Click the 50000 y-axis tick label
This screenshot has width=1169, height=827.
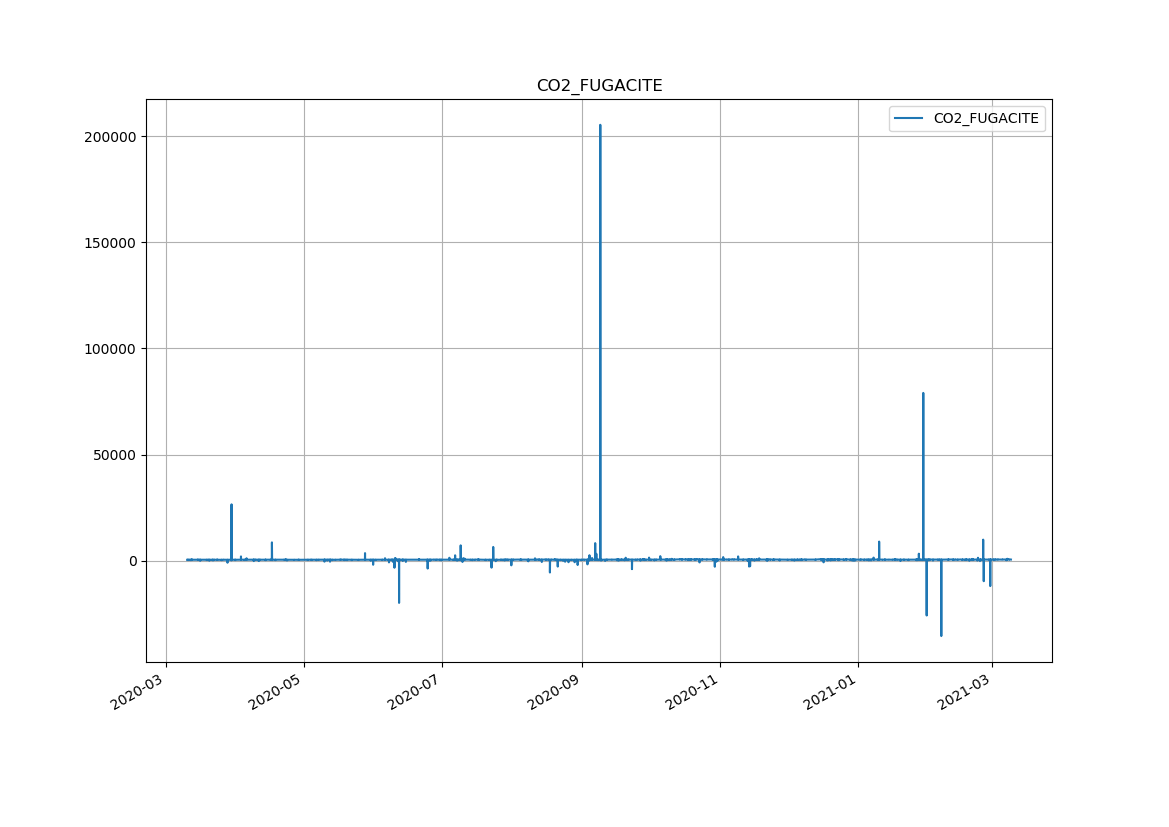coord(113,455)
